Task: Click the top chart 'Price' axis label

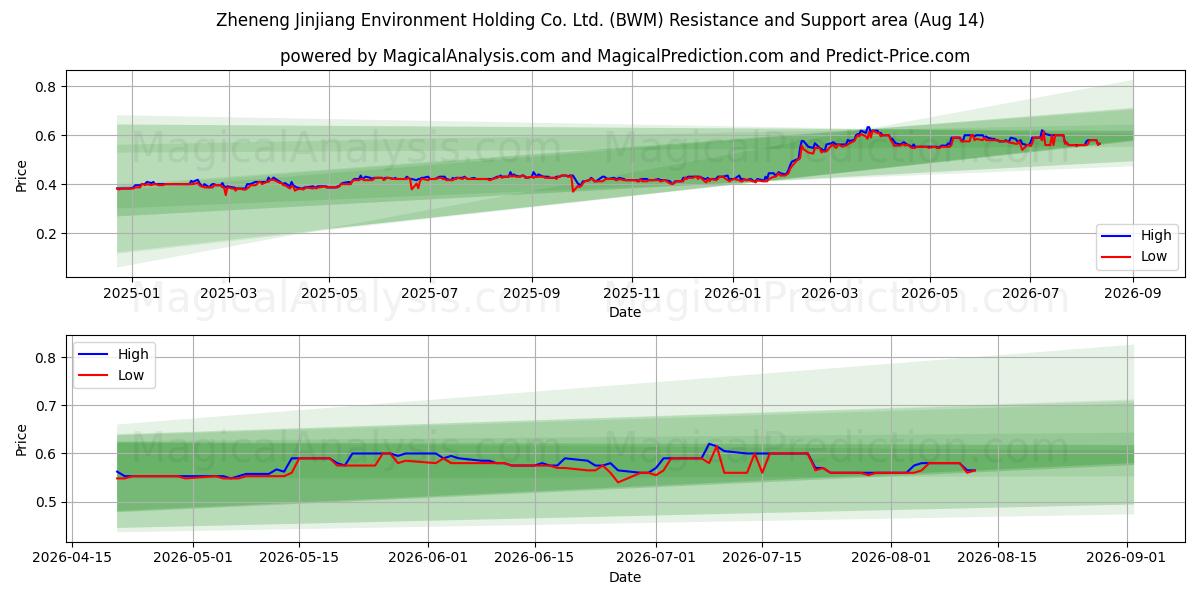Action: [x=22, y=173]
